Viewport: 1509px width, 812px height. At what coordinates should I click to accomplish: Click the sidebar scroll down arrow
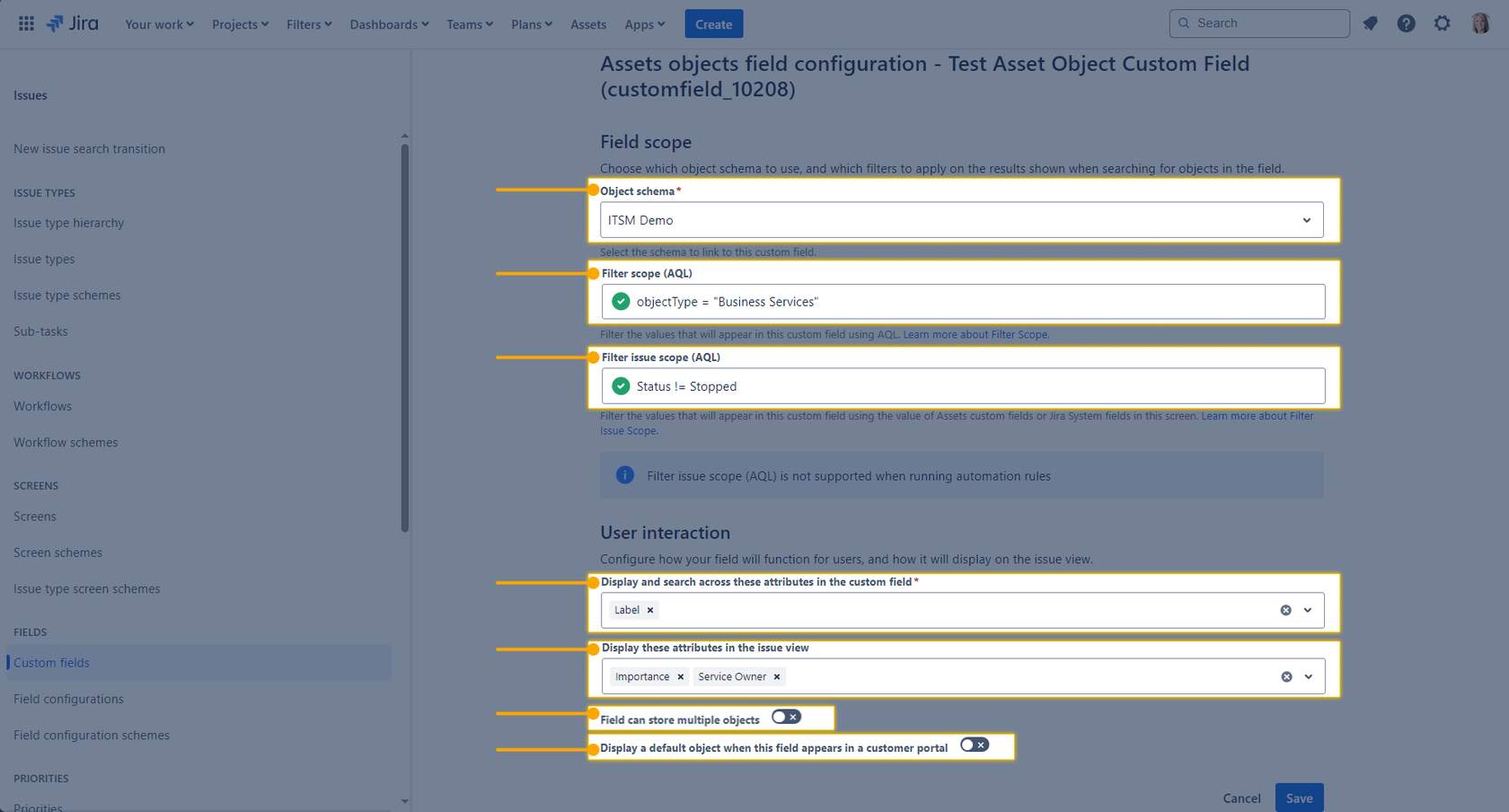(x=404, y=800)
